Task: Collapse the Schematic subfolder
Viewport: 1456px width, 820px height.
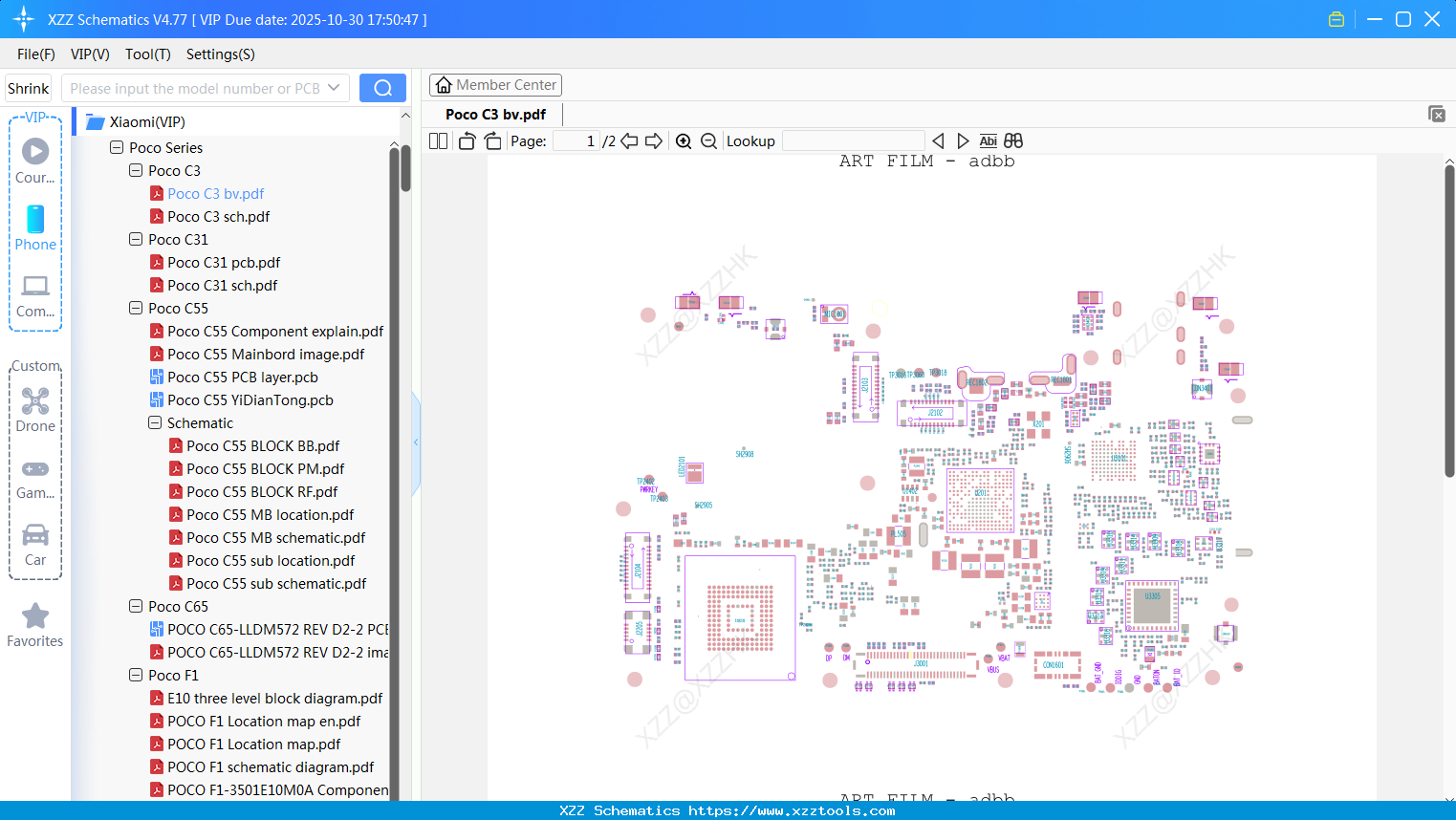Action: pyautogui.click(x=155, y=422)
